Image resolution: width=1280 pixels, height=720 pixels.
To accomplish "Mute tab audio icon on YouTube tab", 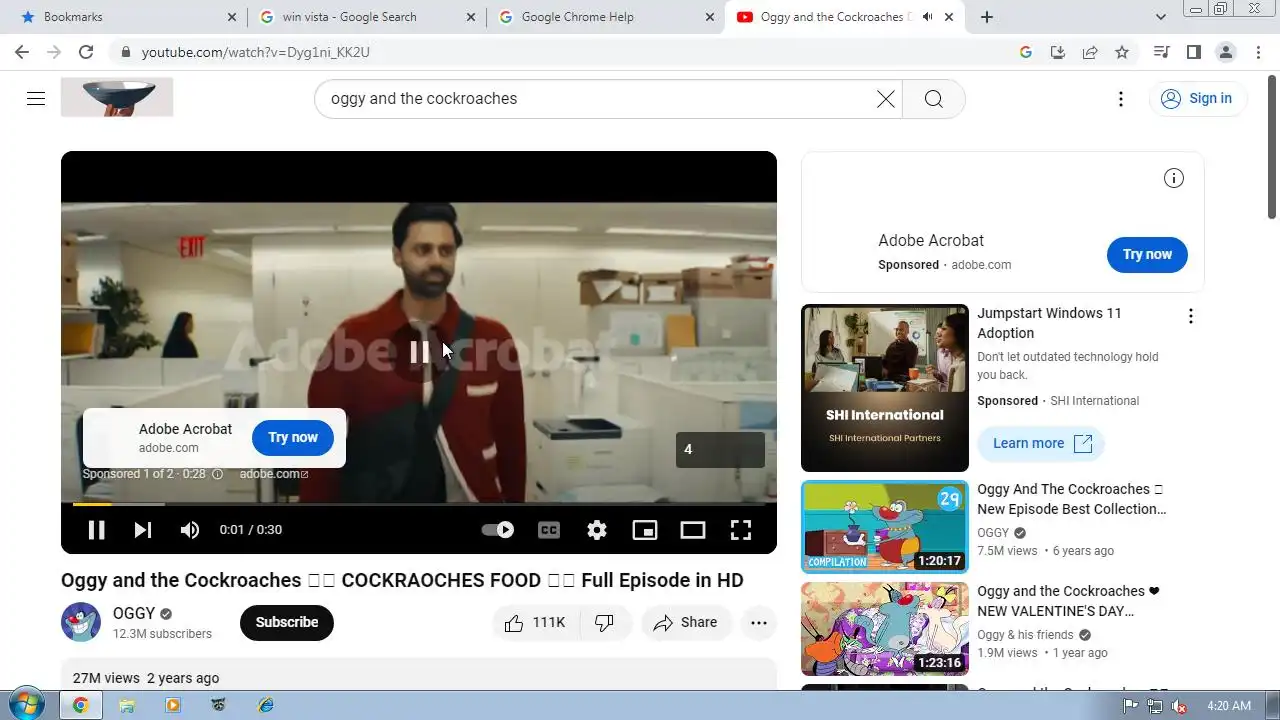I will pos(927,17).
